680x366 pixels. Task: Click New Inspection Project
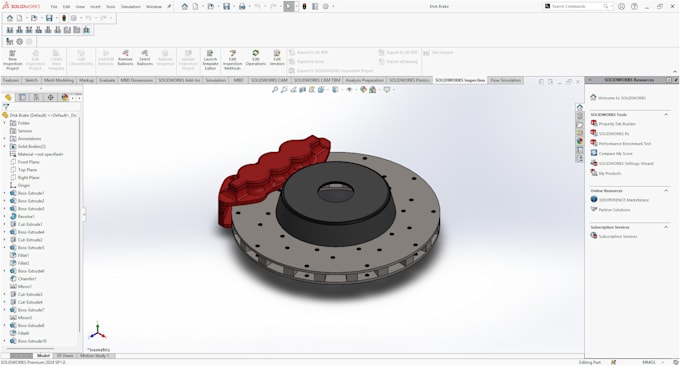(x=13, y=60)
